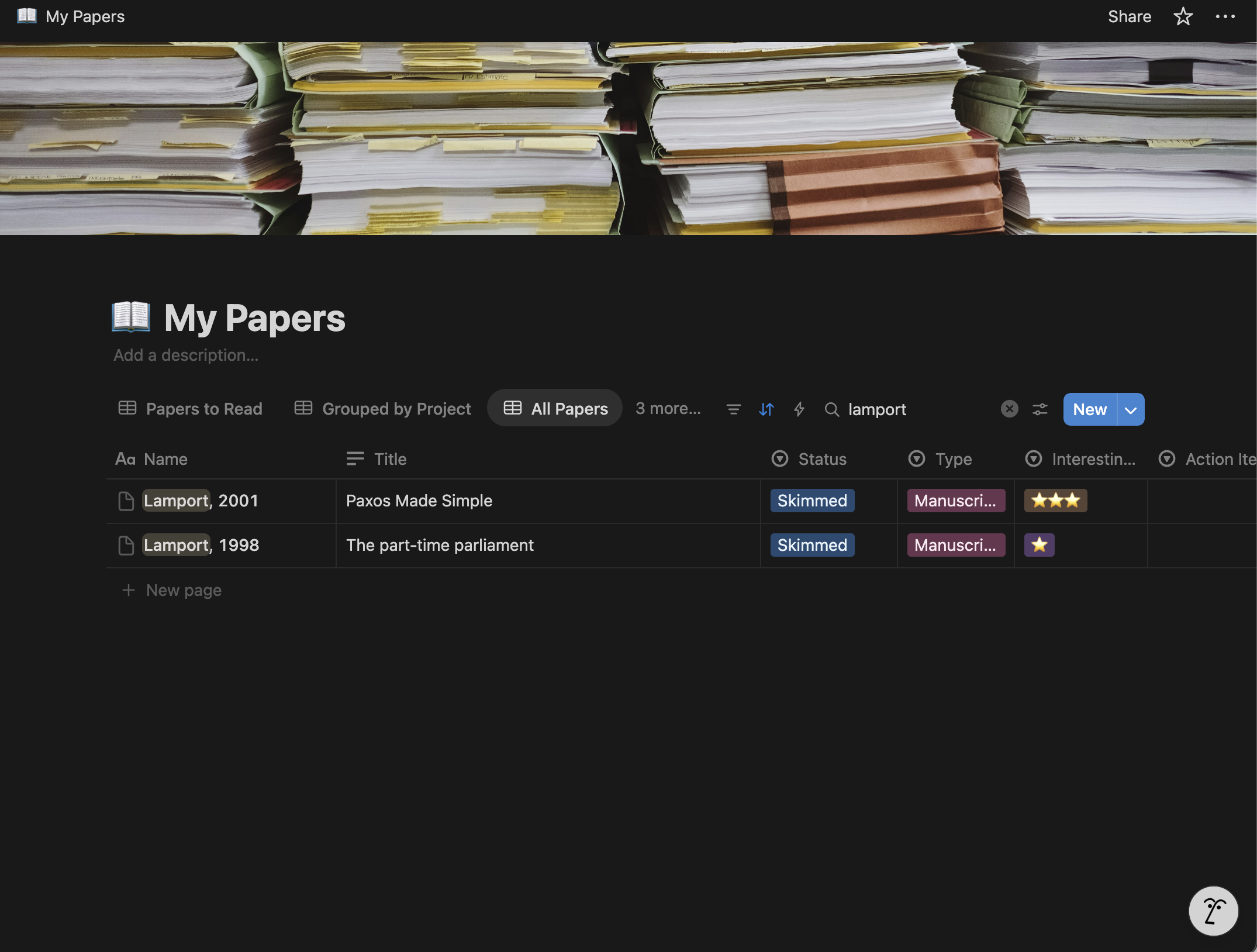The image size is (1257, 952).
Task: Click the lightning bolt automations icon
Action: [799, 409]
